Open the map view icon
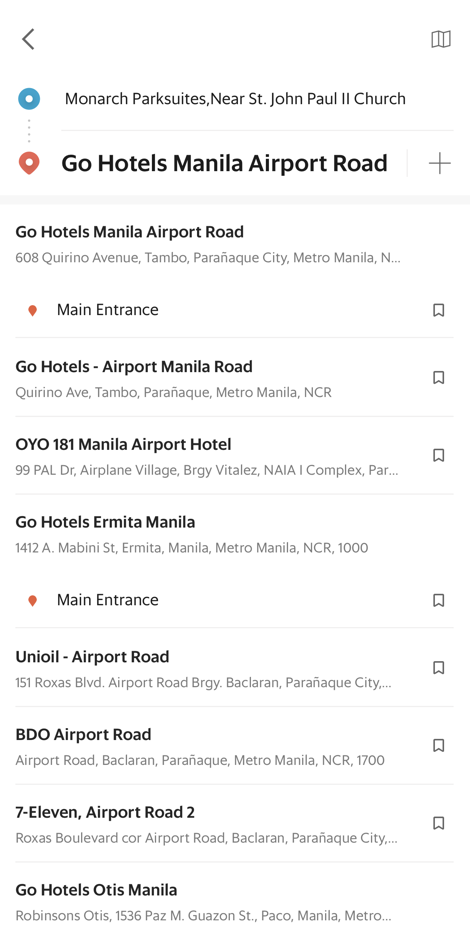 pyautogui.click(x=441, y=40)
